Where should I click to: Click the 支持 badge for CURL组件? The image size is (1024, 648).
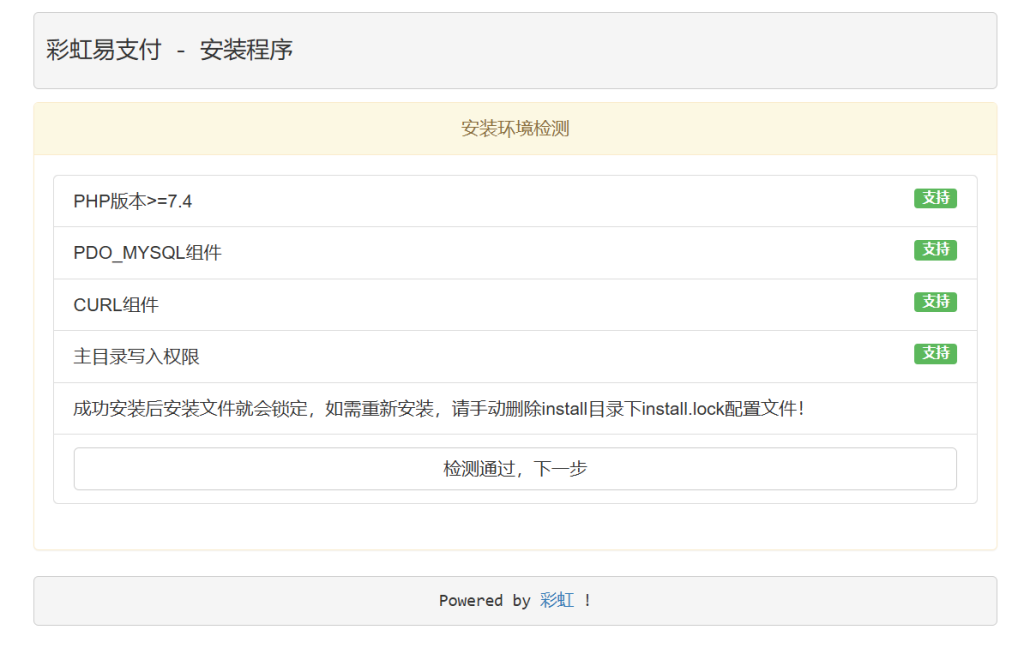(935, 302)
